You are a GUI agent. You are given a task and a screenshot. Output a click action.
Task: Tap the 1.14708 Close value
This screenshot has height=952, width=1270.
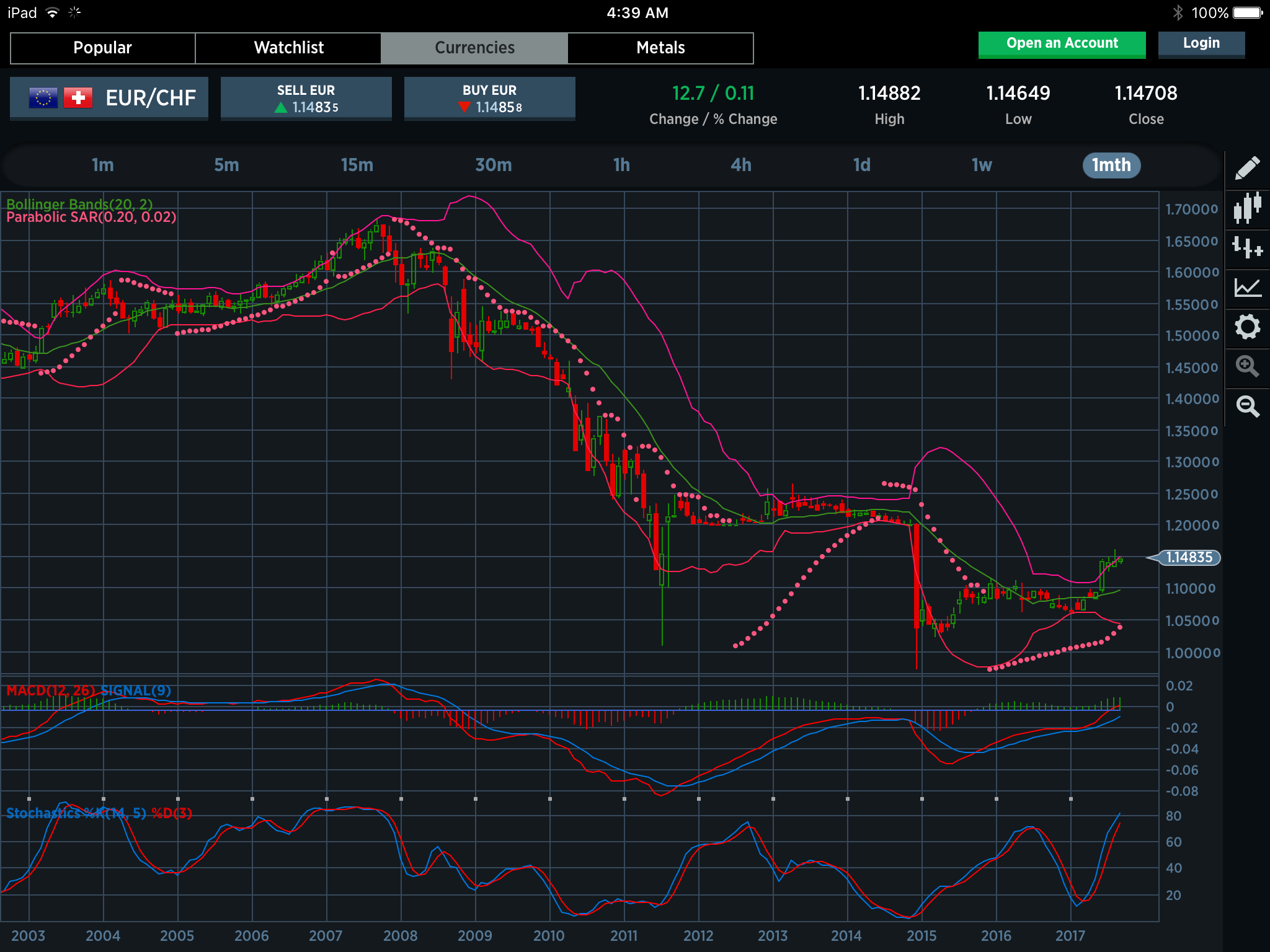1146,93
